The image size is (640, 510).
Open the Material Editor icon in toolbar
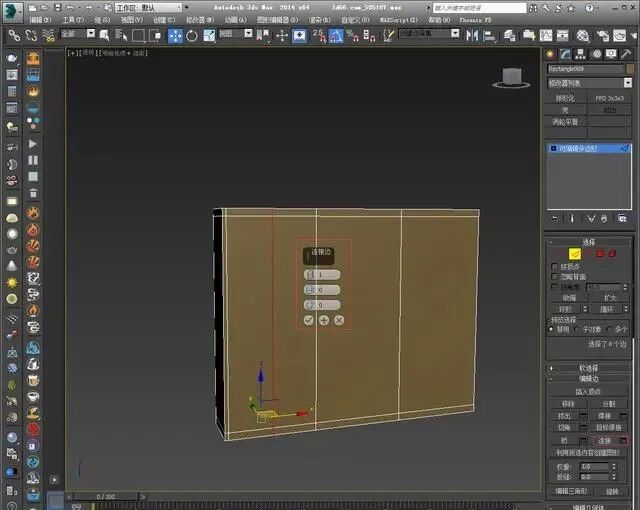[x=583, y=35]
